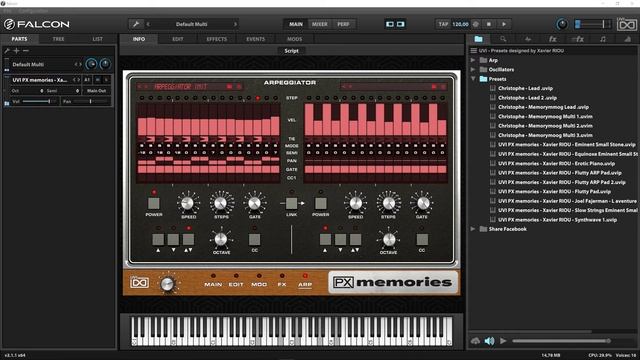Open the search tab in browser panel
Viewport: 640px width, 360px height.
pyautogui.click(x=503, y=39)
